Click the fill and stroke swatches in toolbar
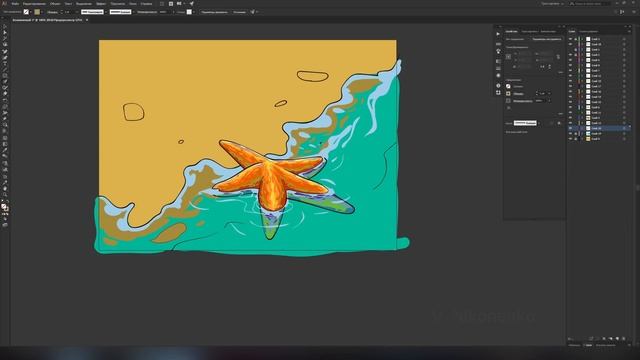Image resolution: width=640 pixels, height=360 pixels. coord(4,207)
